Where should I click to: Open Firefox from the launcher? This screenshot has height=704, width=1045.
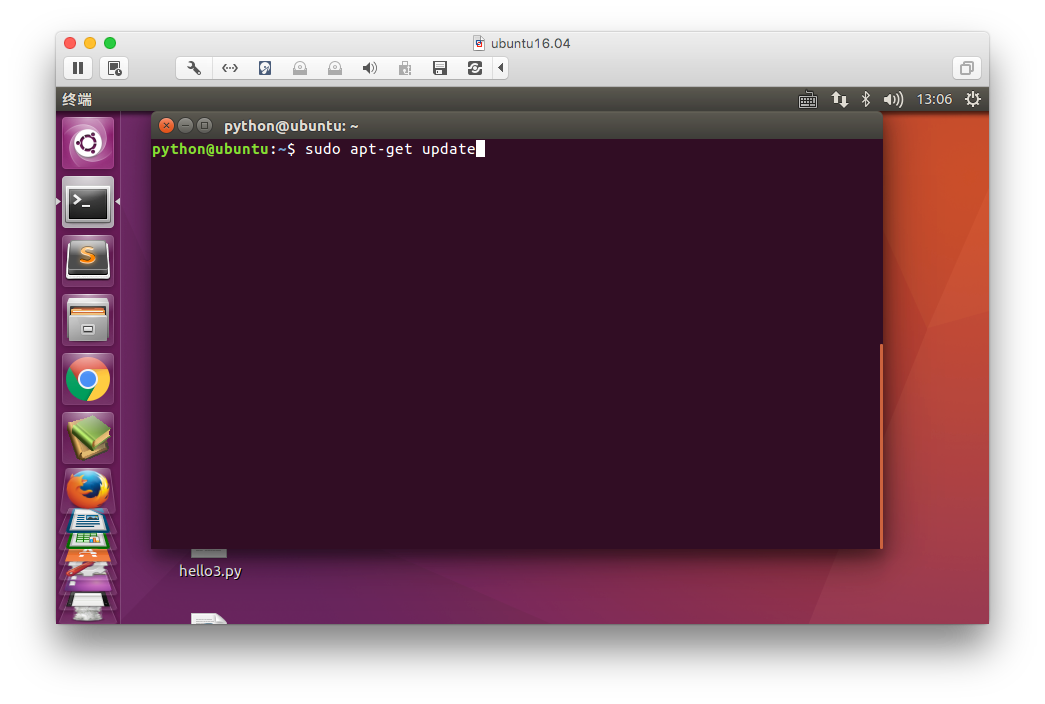coord(88,489)
